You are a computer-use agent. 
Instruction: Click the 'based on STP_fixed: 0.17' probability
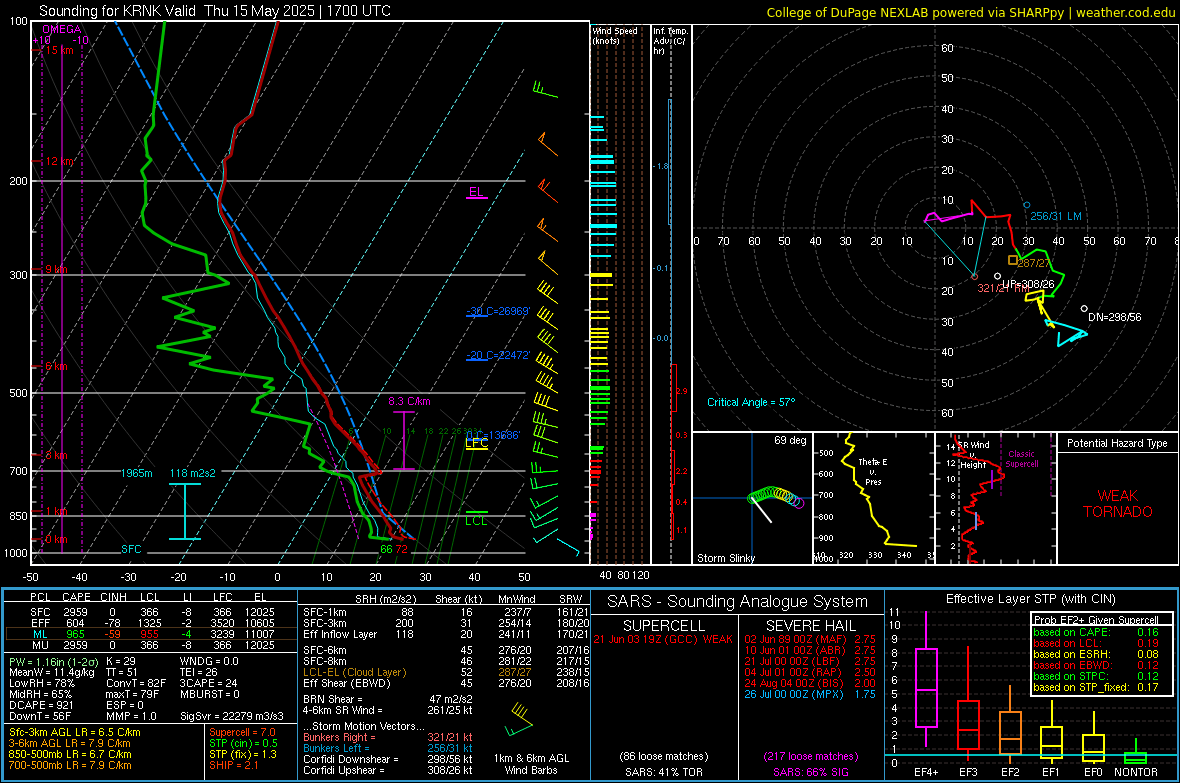(x=1096, y=687)
